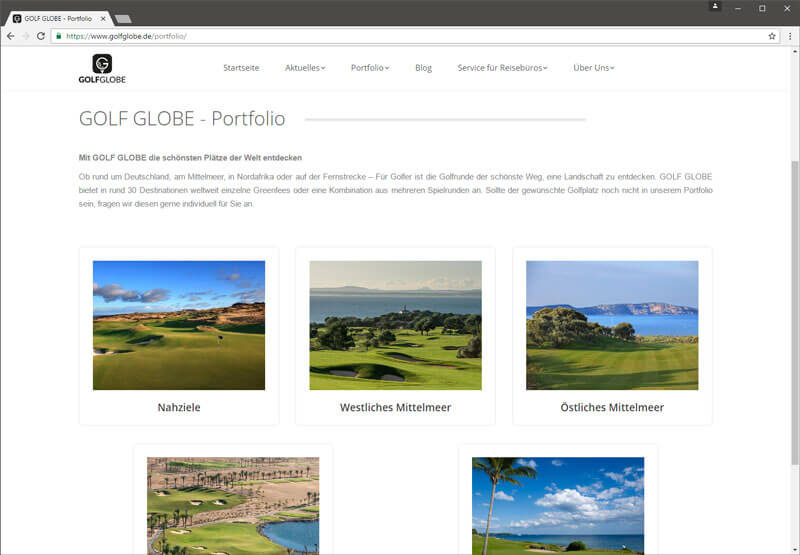Screen dimensions: 800x555
Task: Click the page vertical scrollbar
Action: 795,312
